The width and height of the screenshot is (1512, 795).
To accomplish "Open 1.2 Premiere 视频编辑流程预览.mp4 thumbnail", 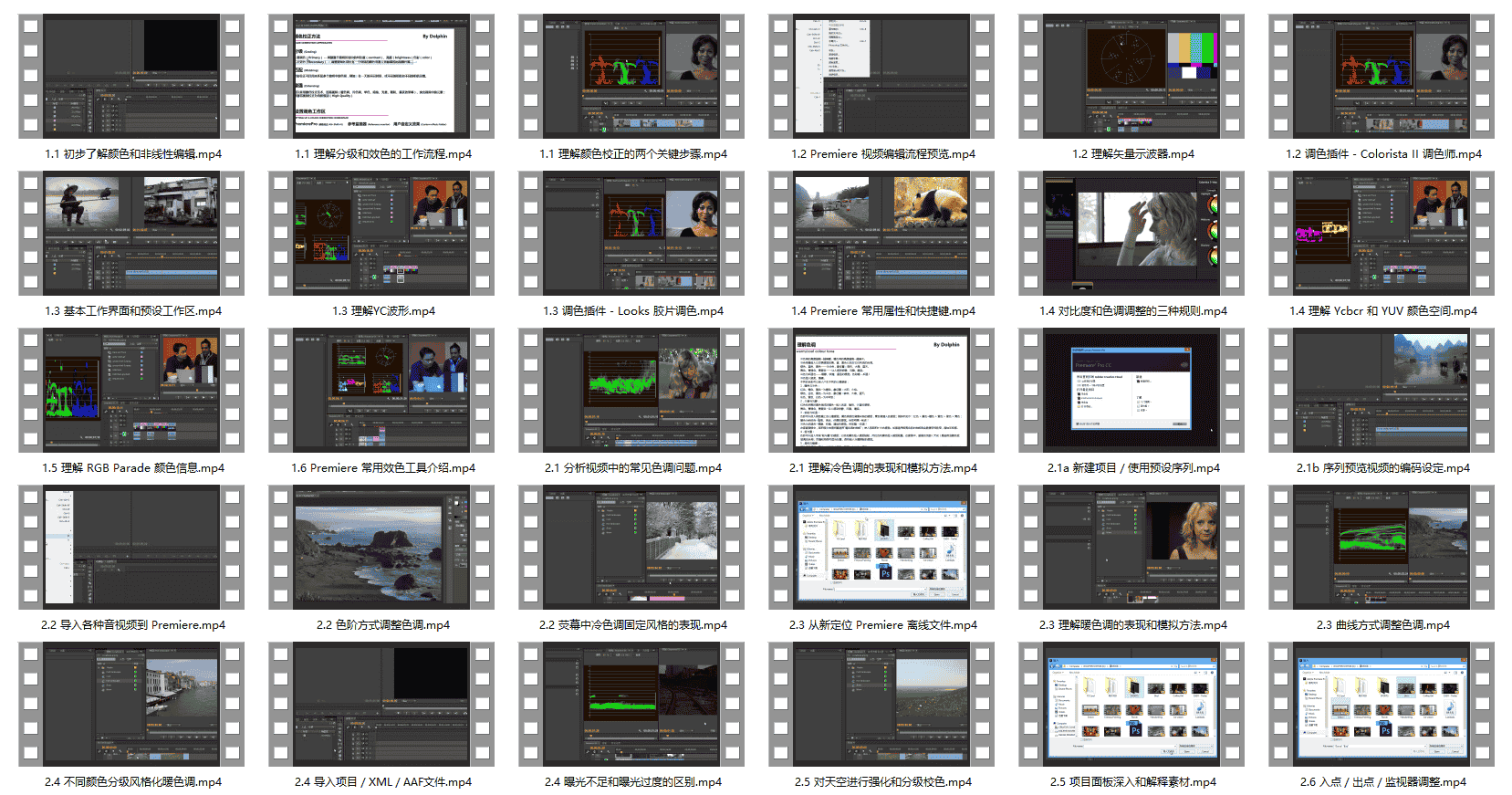I will click(881, 76).
